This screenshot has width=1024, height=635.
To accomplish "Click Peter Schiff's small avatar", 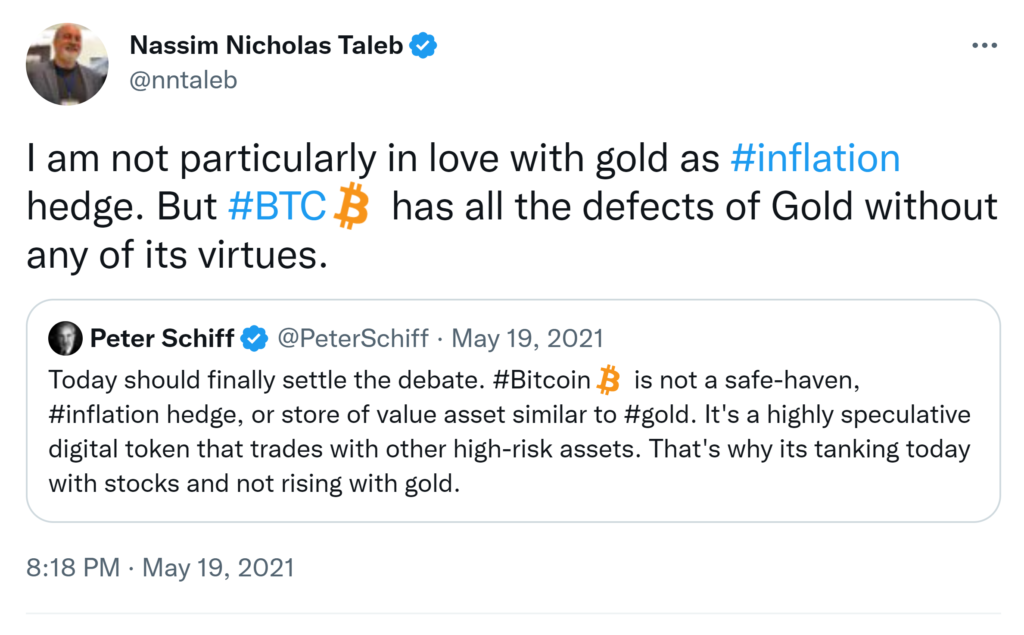I will (66, 339).
